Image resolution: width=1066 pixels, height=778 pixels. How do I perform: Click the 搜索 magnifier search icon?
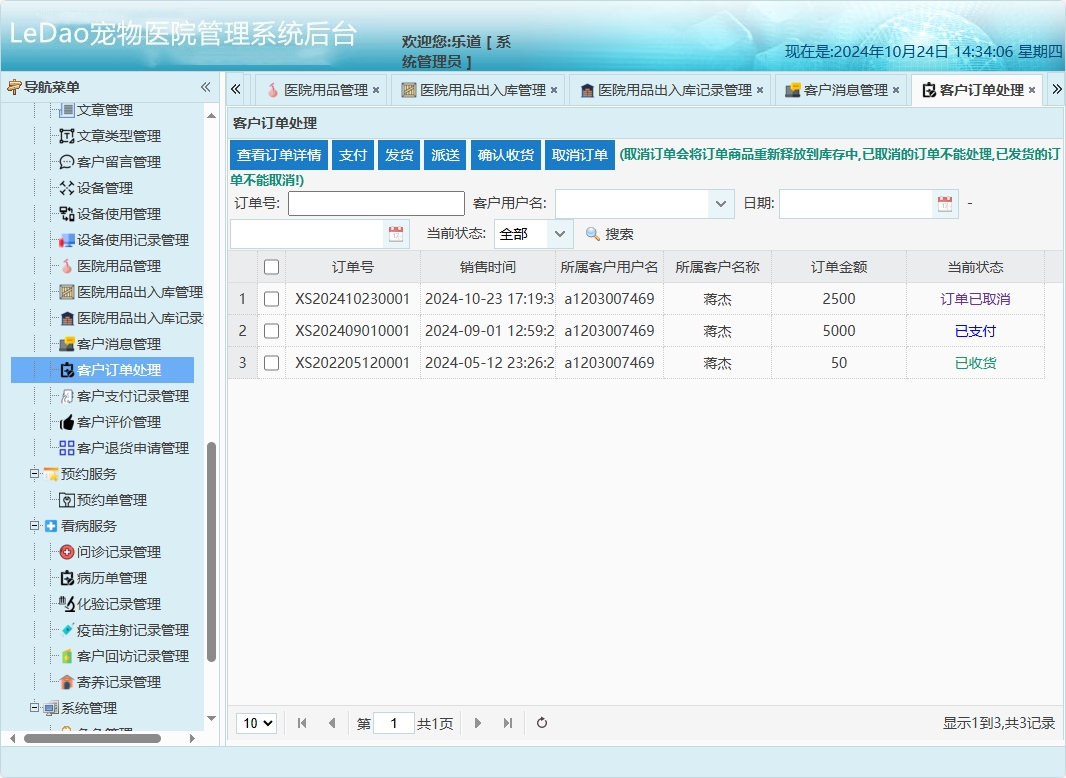(x=592, y=235)
